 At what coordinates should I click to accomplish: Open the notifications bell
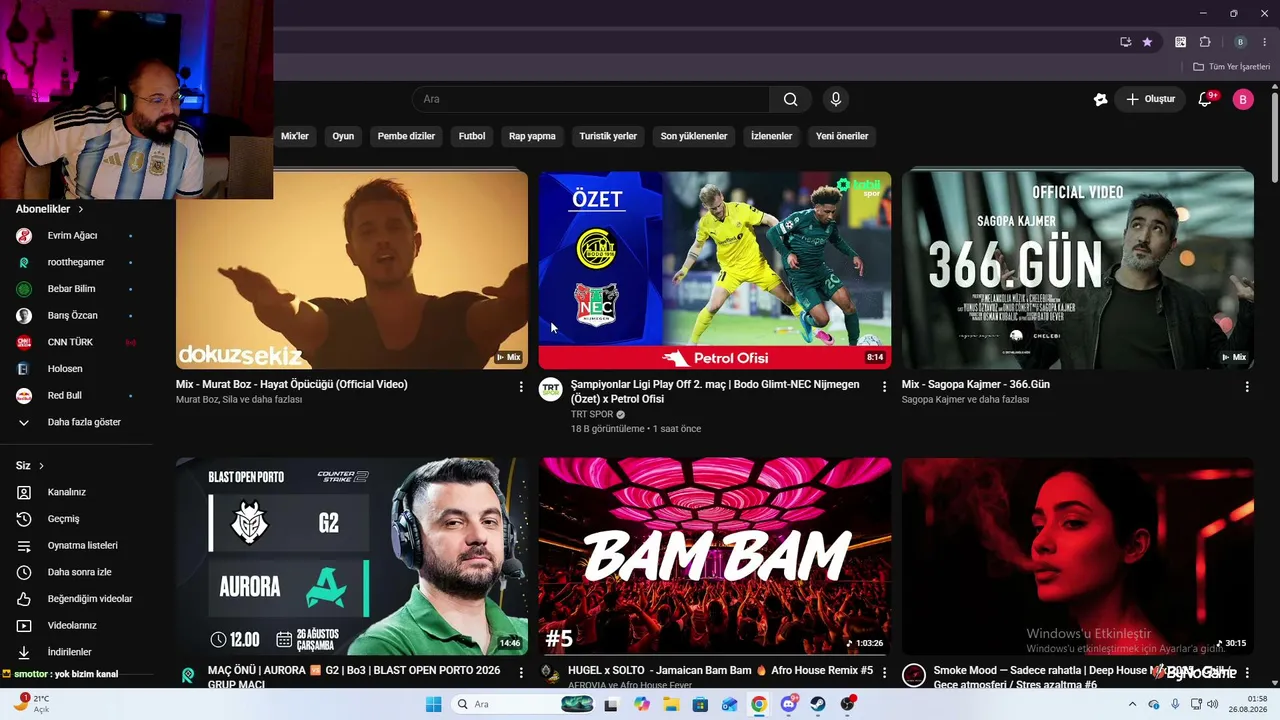tap(1205, 99)
